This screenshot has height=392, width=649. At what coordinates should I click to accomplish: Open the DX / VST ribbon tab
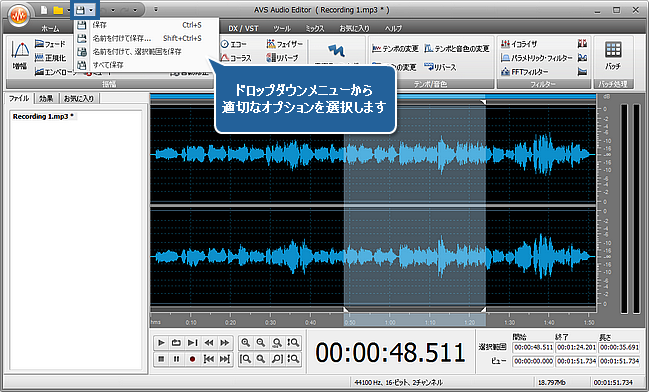[x=243, y=28]
